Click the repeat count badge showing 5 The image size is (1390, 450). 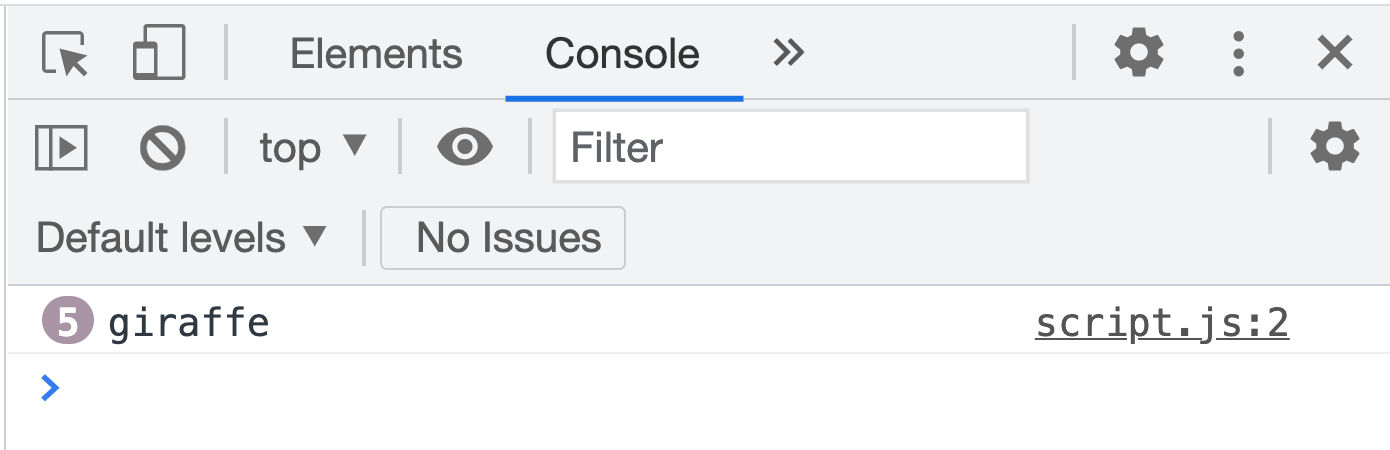[x=67, y=323]
